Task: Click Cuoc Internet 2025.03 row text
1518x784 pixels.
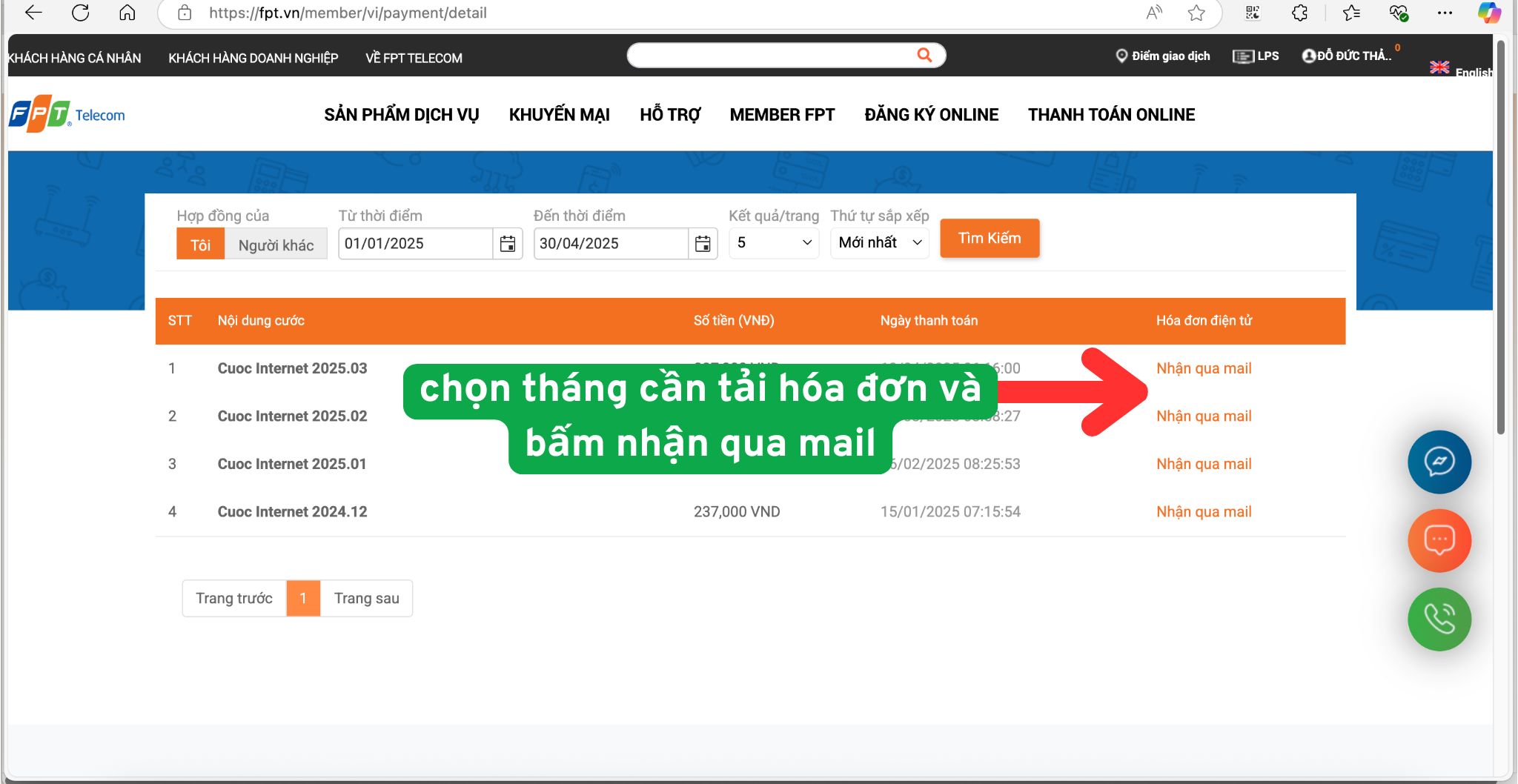Action: tap(292, 368)
